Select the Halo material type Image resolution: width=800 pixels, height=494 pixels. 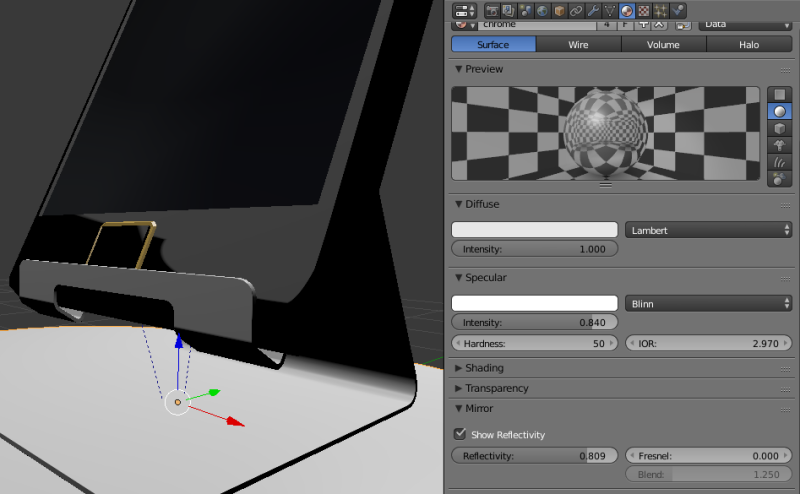(x=749, y=44)
